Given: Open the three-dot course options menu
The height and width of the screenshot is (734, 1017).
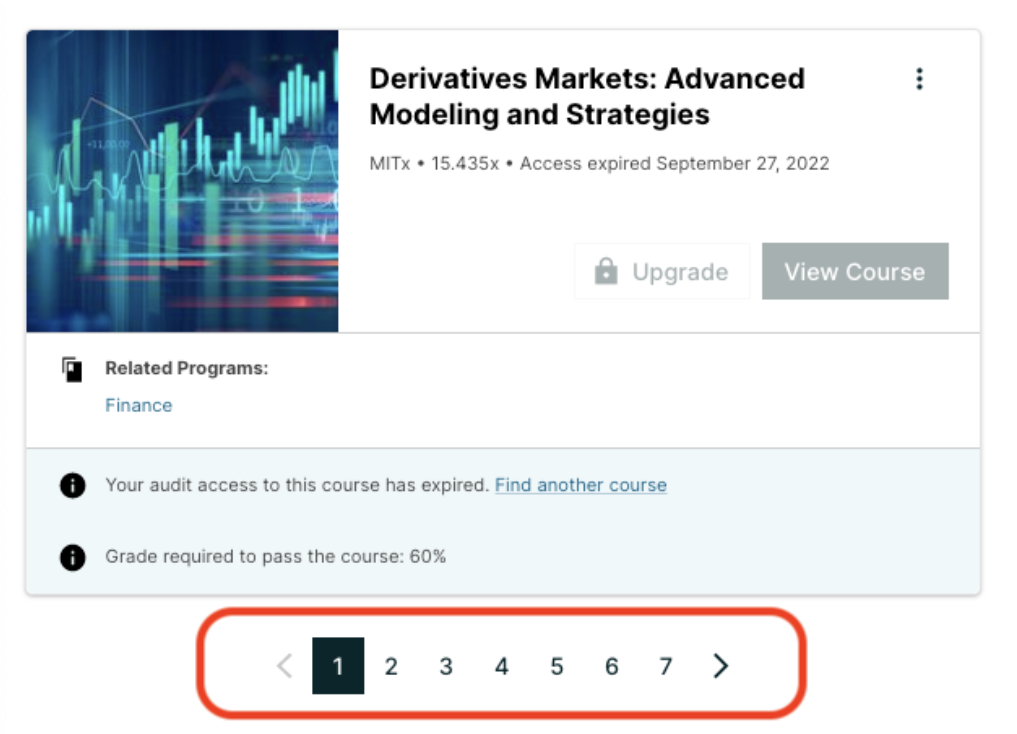Looking at the screenshot, I should pos(919,79).
